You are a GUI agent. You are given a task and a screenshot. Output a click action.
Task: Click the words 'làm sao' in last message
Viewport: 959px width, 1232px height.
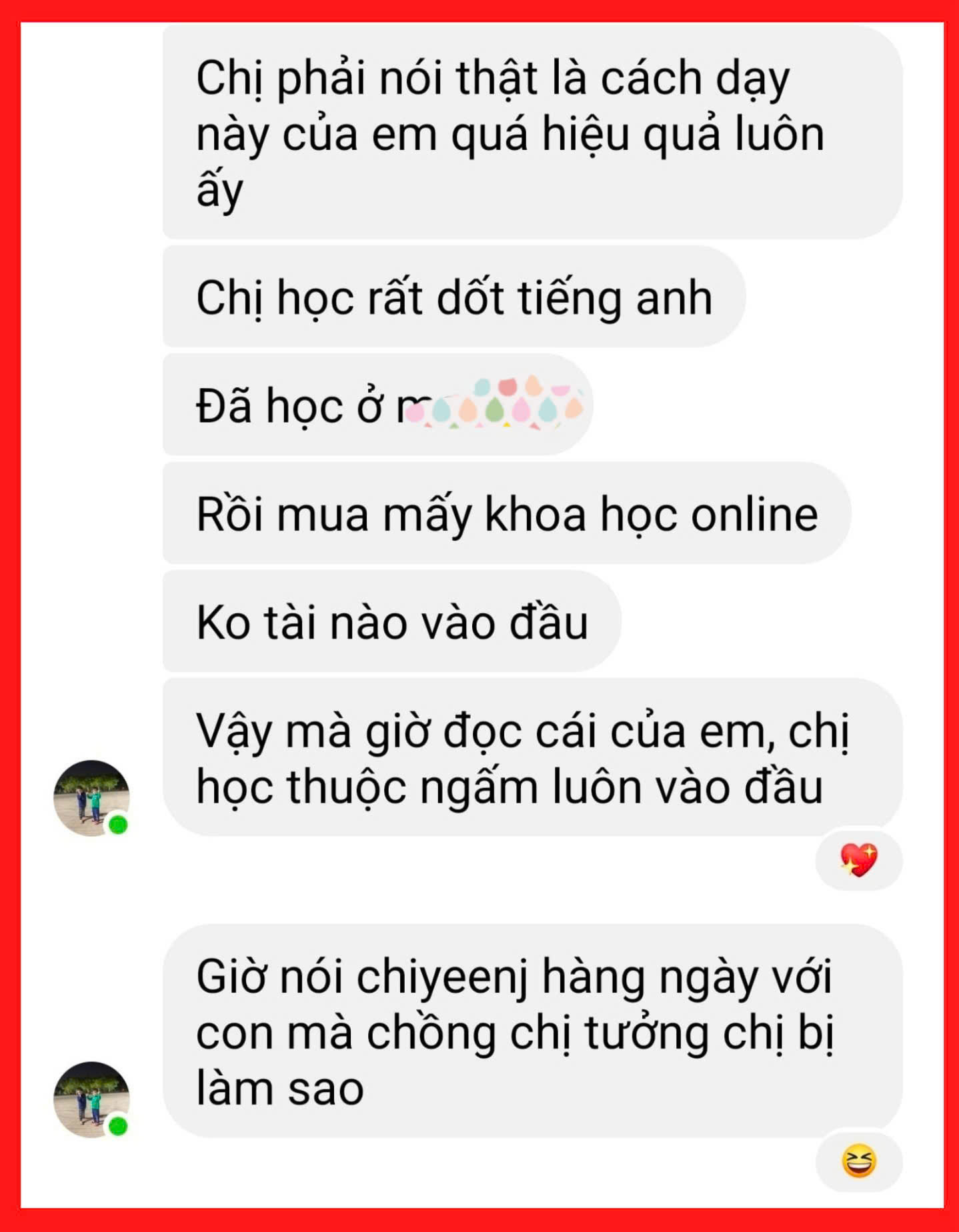tap(280, 1088)
